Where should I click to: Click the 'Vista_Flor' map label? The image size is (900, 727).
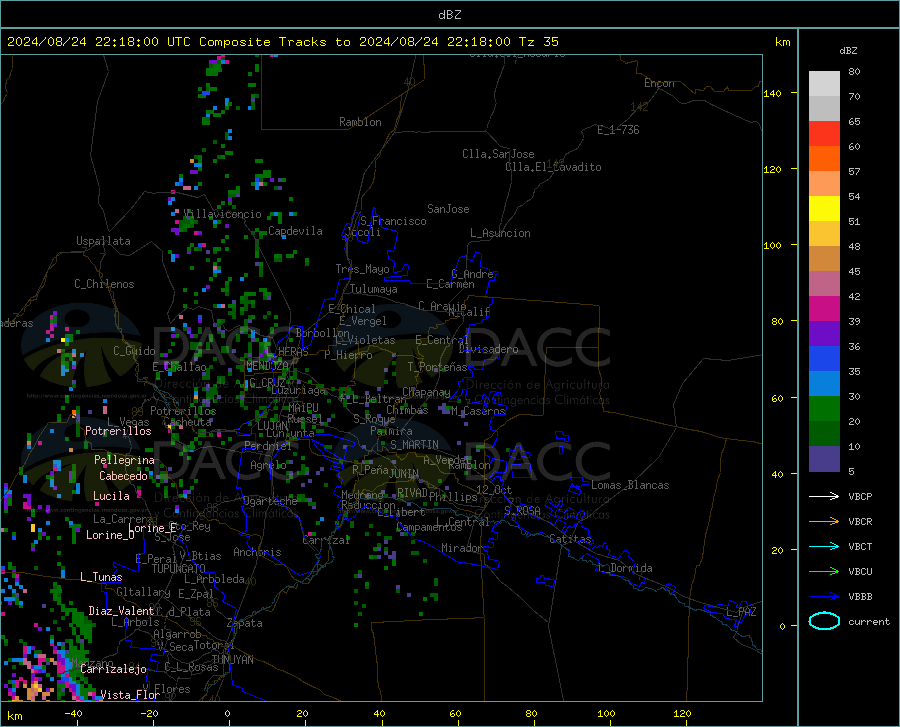pos(130,695)
